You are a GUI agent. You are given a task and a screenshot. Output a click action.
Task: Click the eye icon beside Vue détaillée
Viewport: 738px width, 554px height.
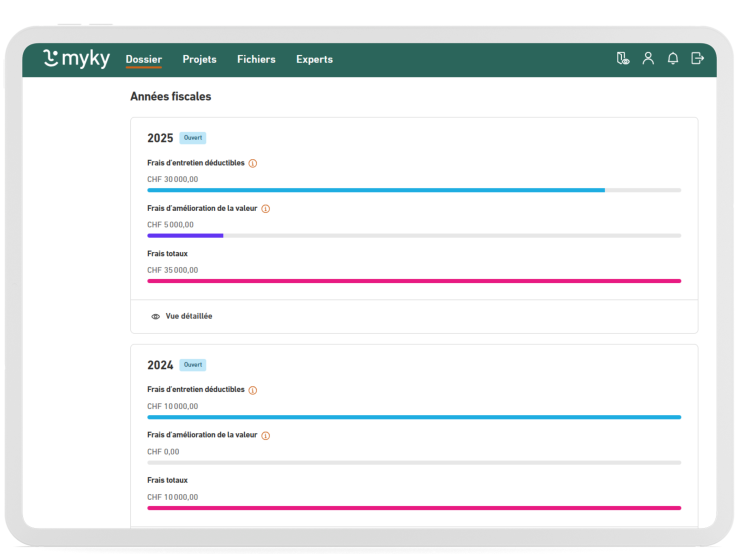tap(155, 316)
